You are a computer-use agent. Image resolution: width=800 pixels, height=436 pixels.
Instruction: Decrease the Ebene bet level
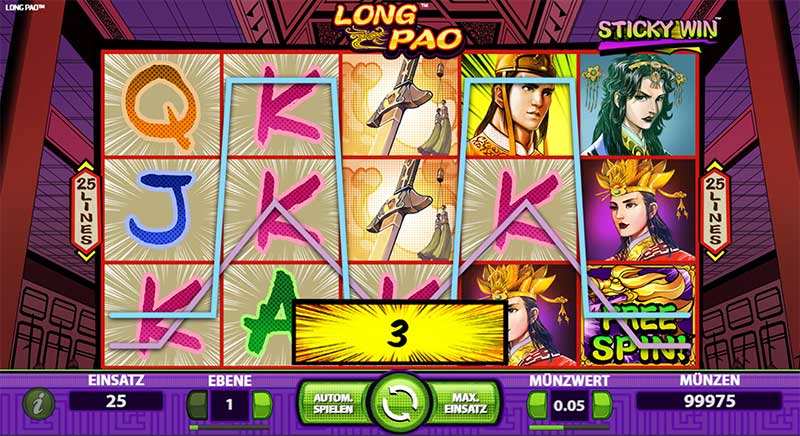point(197,405)
